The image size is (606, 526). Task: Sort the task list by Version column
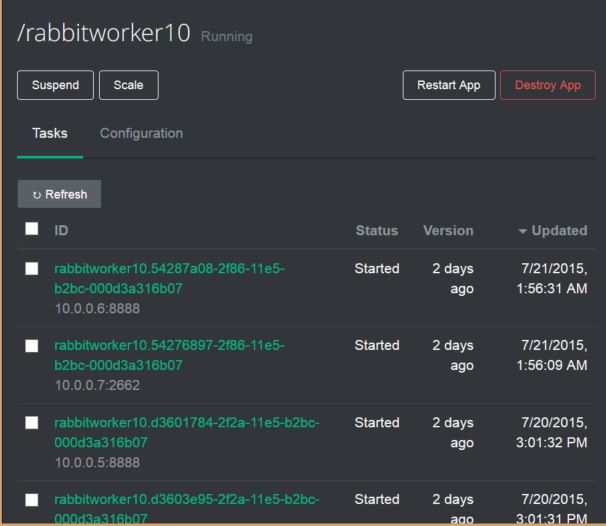pyautogui.click(x=448, y=231)
